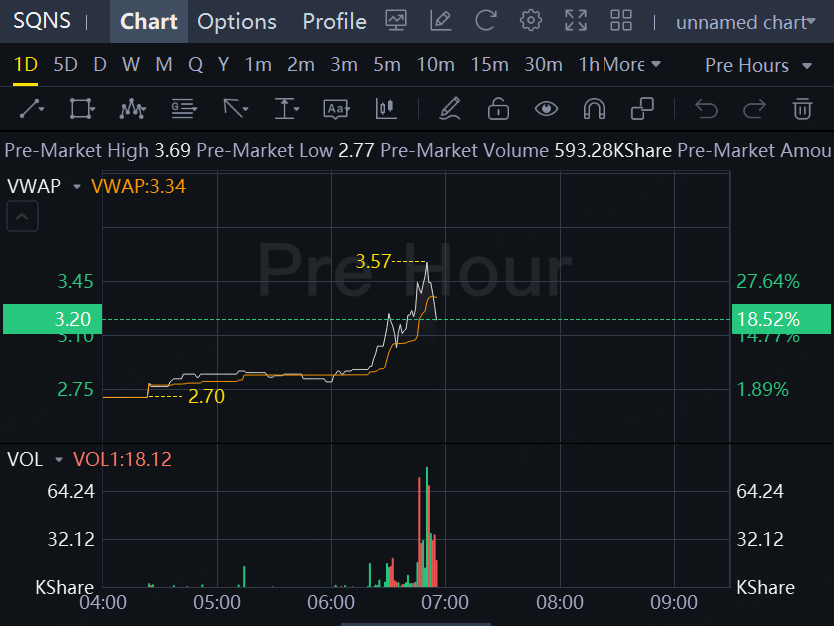Switch to the Profile tab
834x626 pixels.
tap(334, 21)
